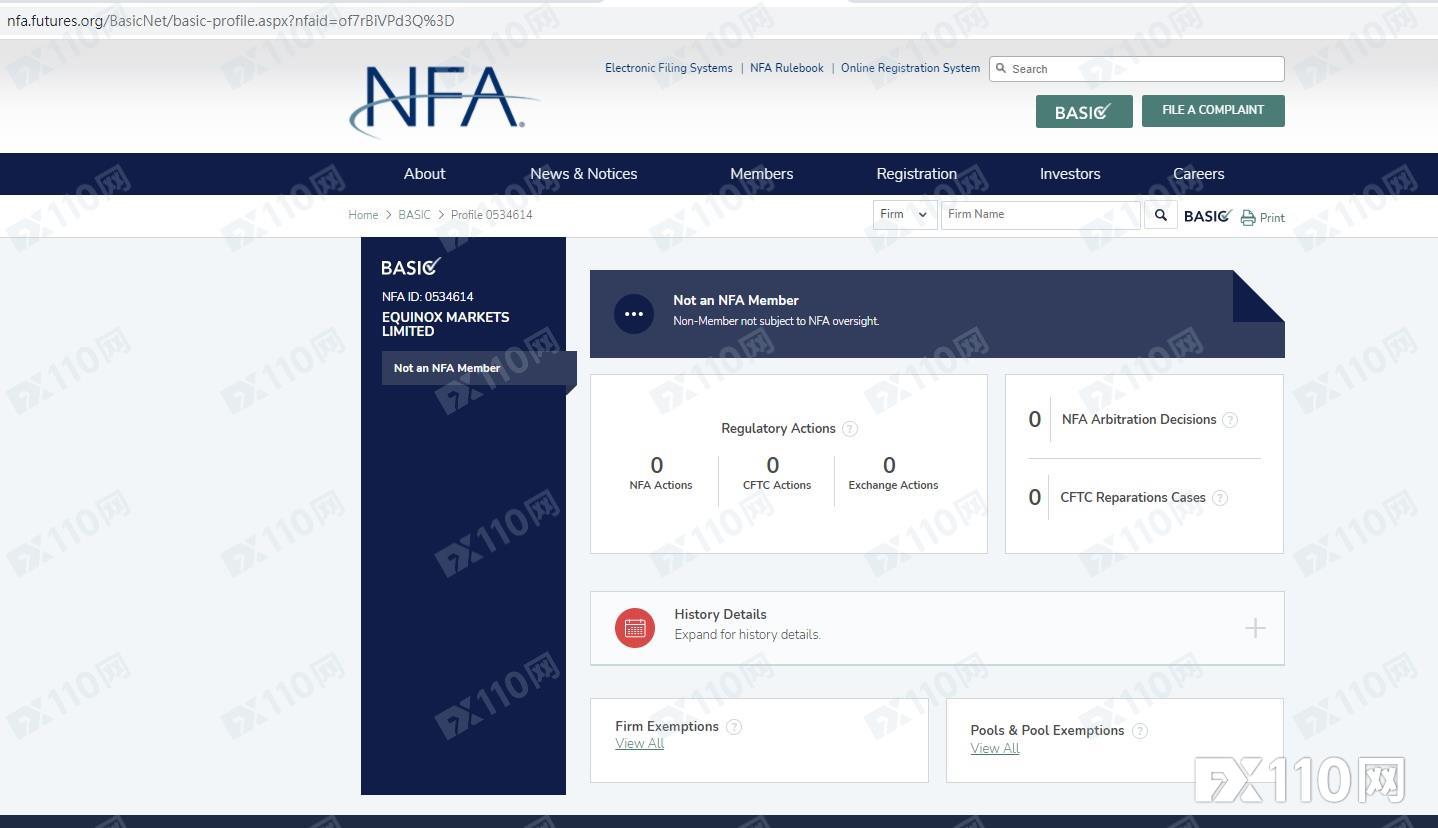Click the BASIC logo in the sidebar
The width and height of the screenshot is (1438, 828).
[x=411, y=267]
